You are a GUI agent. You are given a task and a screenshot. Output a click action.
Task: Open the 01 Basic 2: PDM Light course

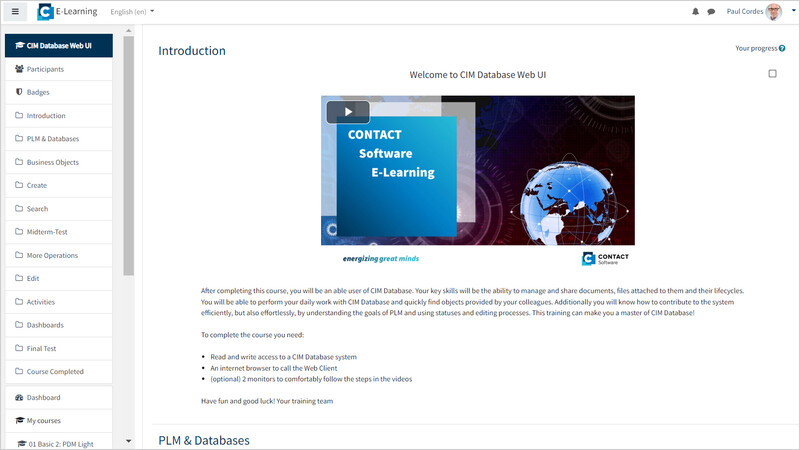(59, 443)
